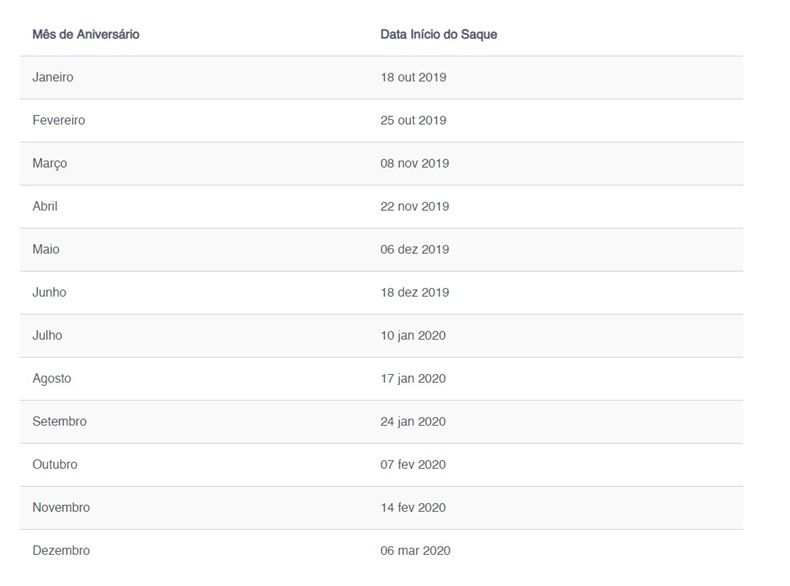Click the date 25 out 2019
Viewport: 790px width, 586px height.
(413, 120)
